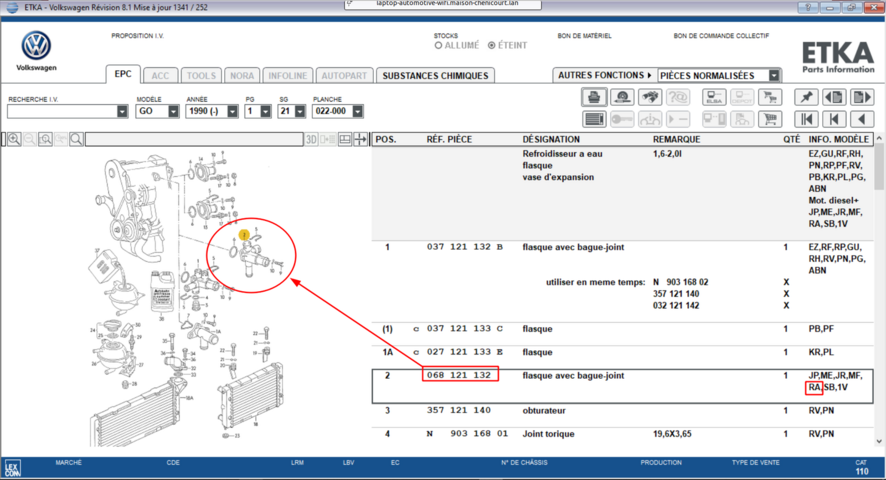The width and height of the screenshot is (886, 480).
Task: Jump to first with double-bar arrow icon
Action: pos(806,119)
